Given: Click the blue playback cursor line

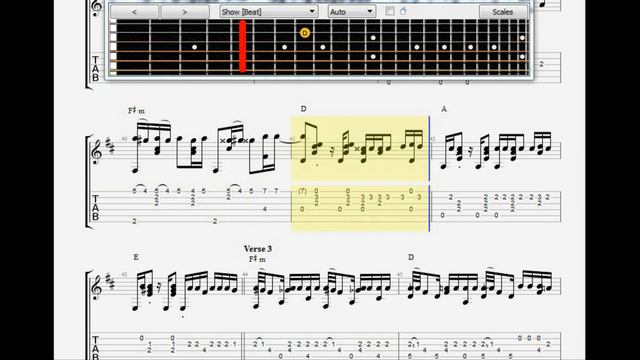Looking at the screenshot, I should (429, 173).
